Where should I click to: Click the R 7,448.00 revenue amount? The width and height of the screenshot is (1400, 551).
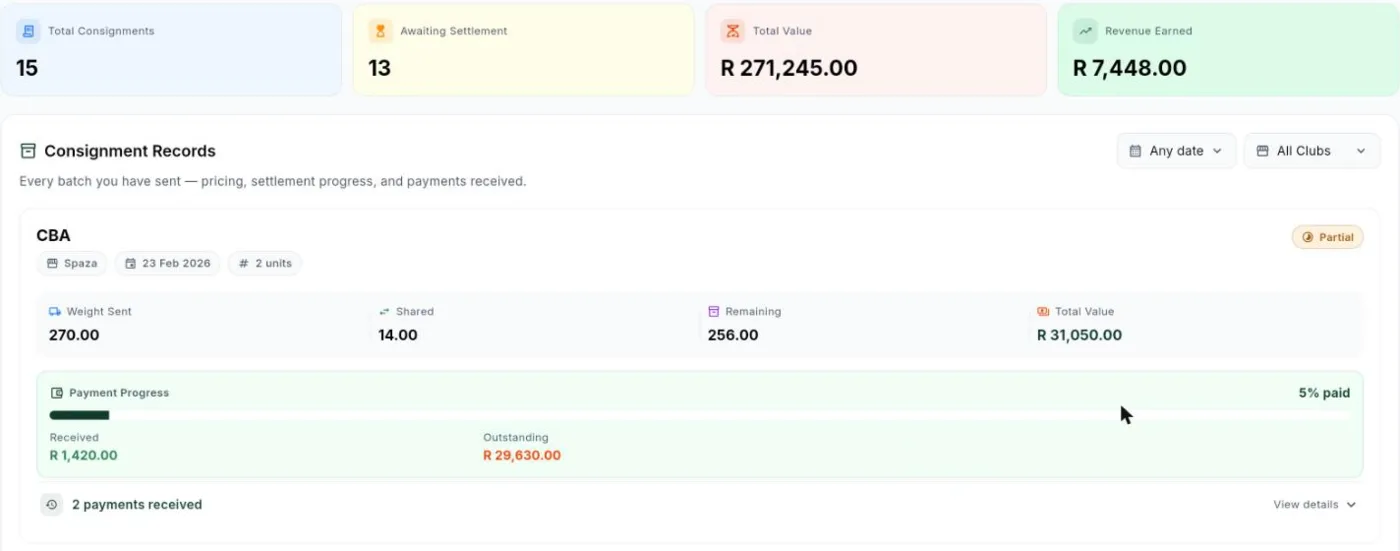(1130, 68)
